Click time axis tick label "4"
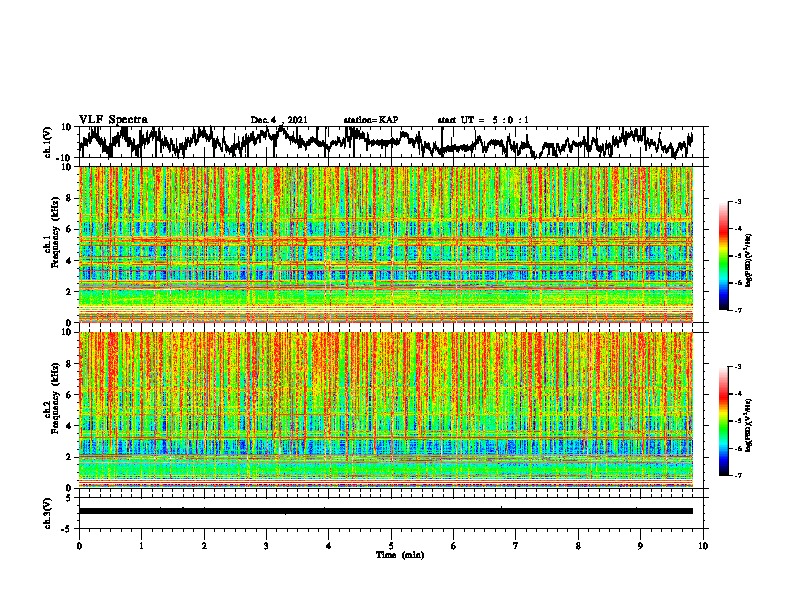This screenshot has width=792, height=612. pyautogui.click(x=329, y=546)
